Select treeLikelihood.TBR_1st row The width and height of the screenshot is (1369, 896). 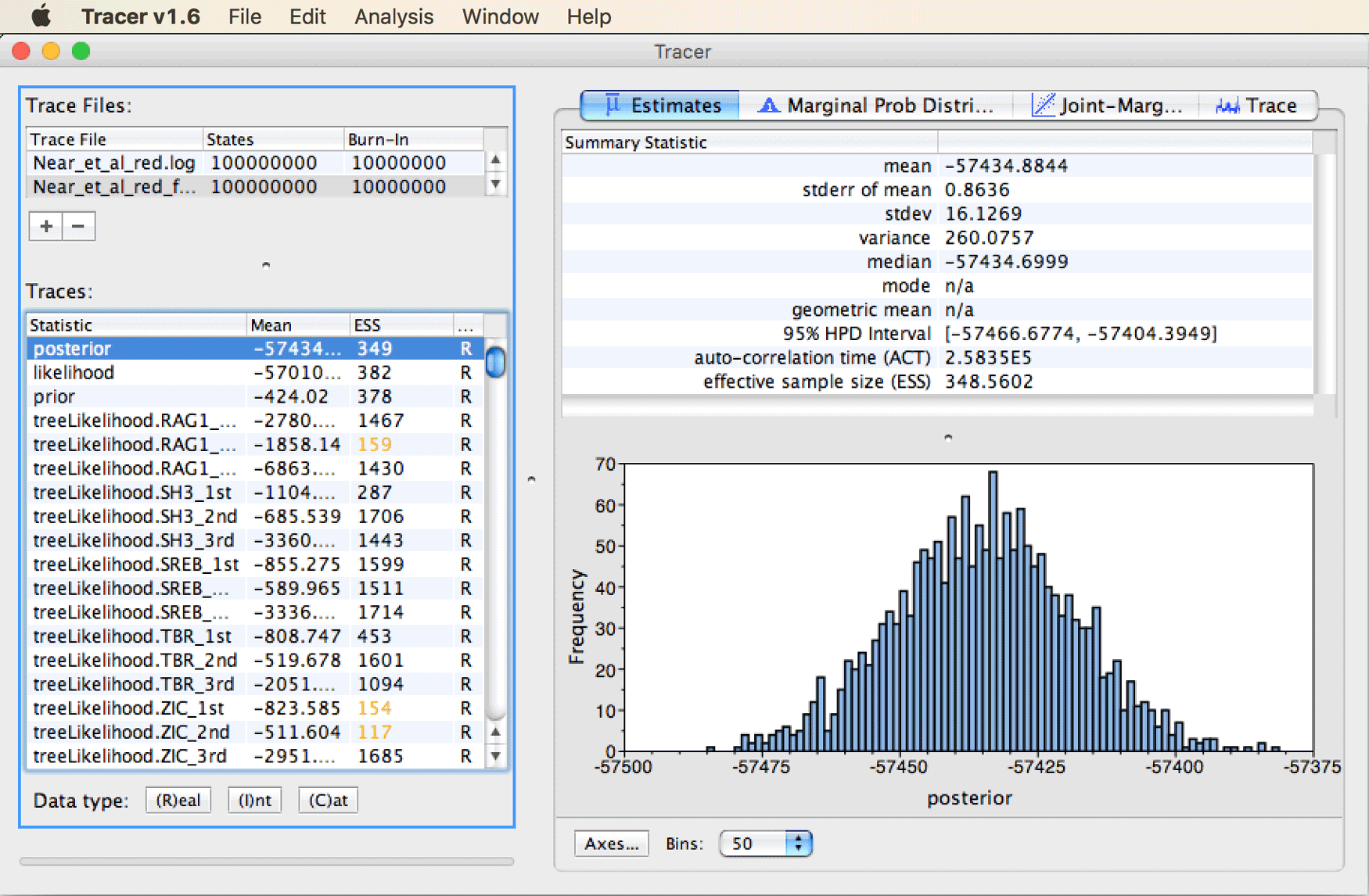point(255,636)
